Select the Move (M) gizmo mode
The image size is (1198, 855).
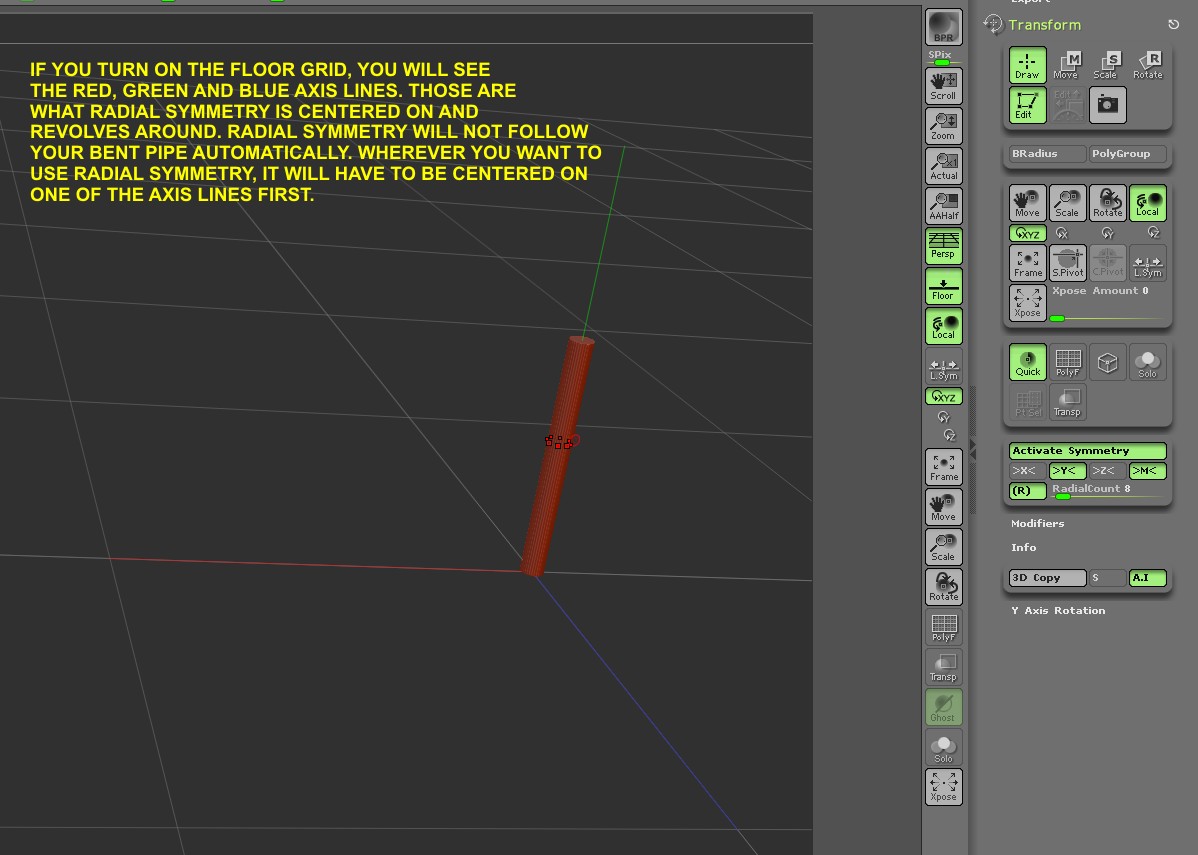(x=1066, y=65)
